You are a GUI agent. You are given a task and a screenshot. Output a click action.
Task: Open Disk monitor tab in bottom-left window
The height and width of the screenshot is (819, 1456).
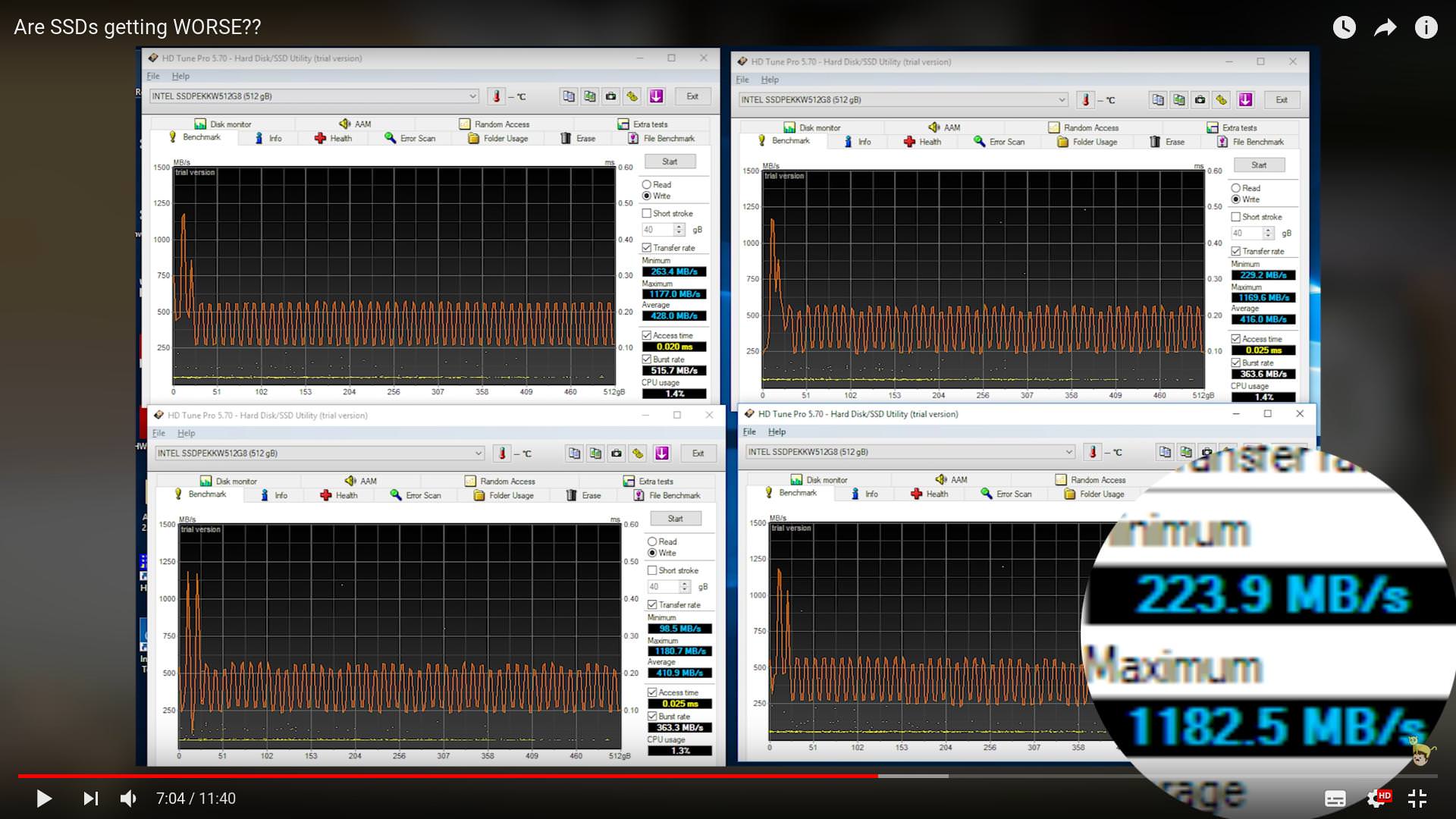click(228, 481)
